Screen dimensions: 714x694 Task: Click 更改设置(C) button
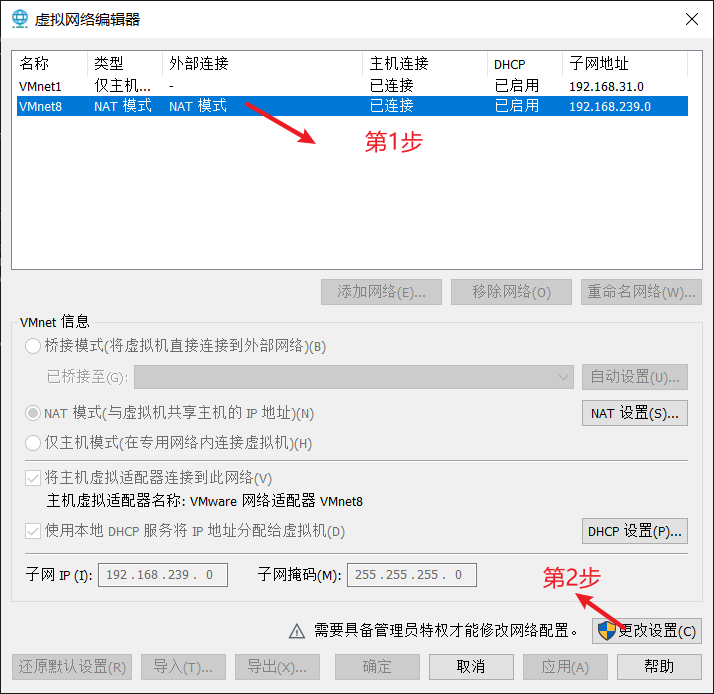coord(647,631)
